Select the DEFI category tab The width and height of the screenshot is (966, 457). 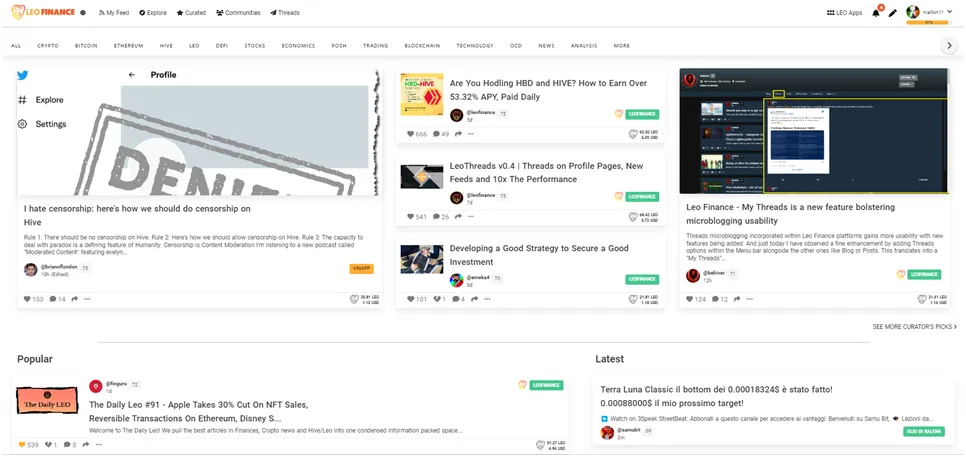pos(222,46)
